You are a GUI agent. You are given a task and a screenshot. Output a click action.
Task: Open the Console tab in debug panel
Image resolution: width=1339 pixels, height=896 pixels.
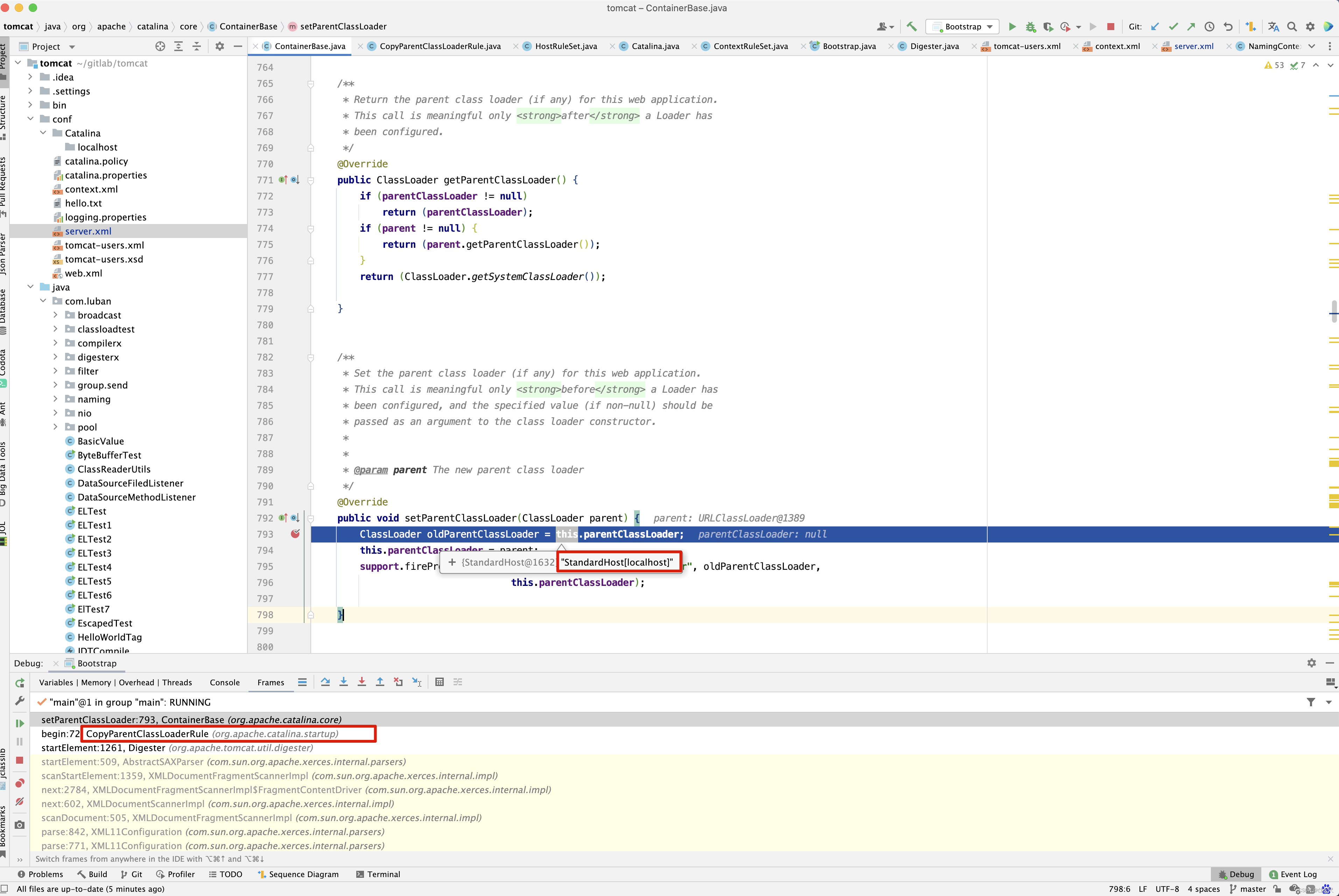pos(224,682)
